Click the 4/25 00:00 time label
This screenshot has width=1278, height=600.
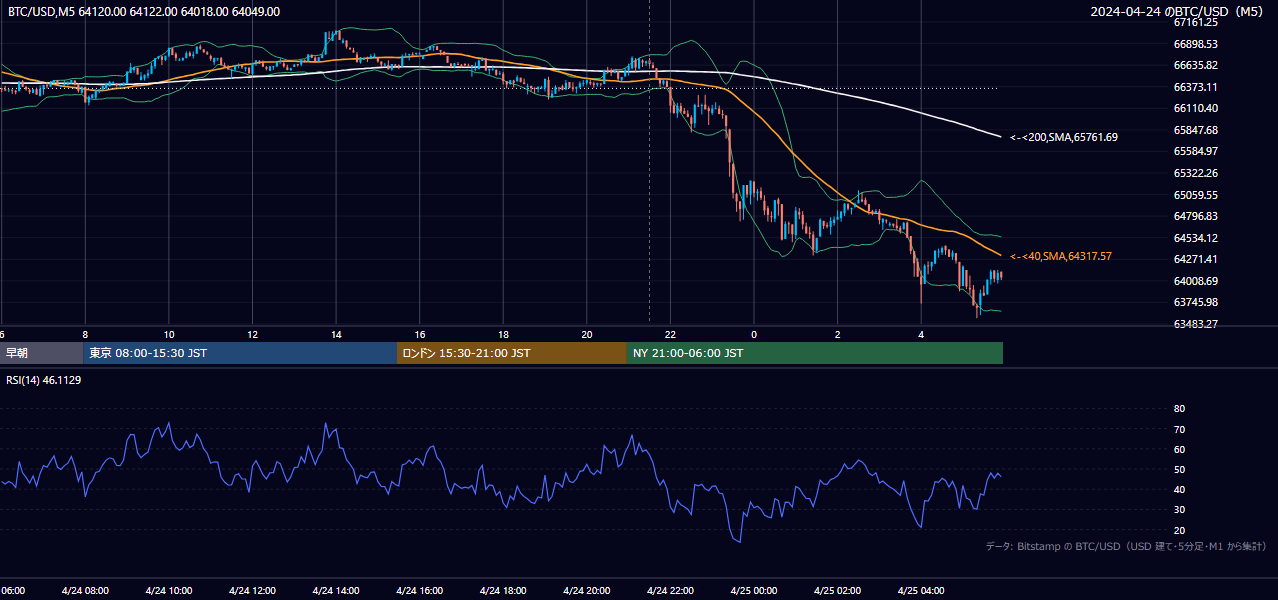(x=754, y=591)
